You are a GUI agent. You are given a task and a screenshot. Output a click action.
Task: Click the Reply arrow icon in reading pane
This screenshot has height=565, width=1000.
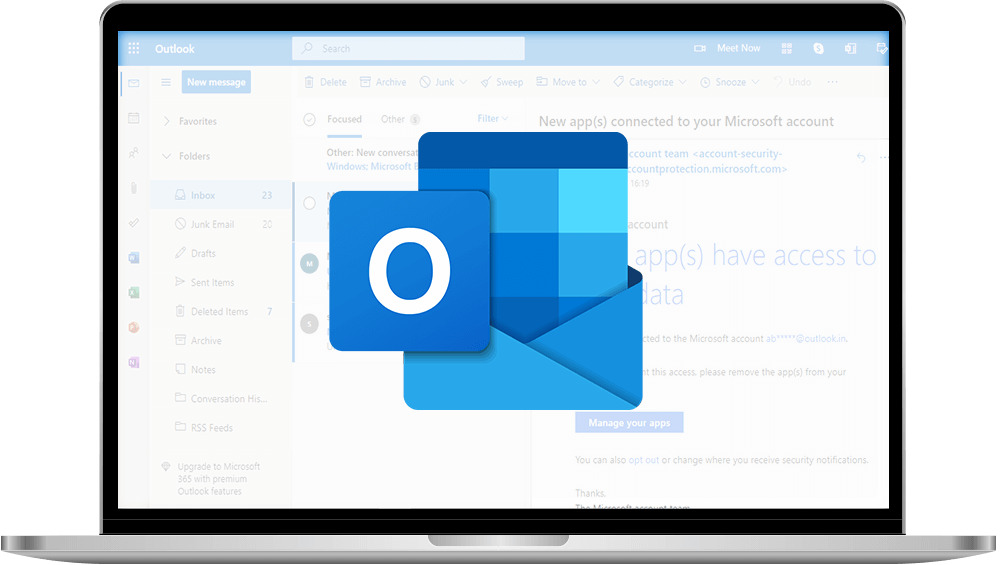[x=861, y=158]
